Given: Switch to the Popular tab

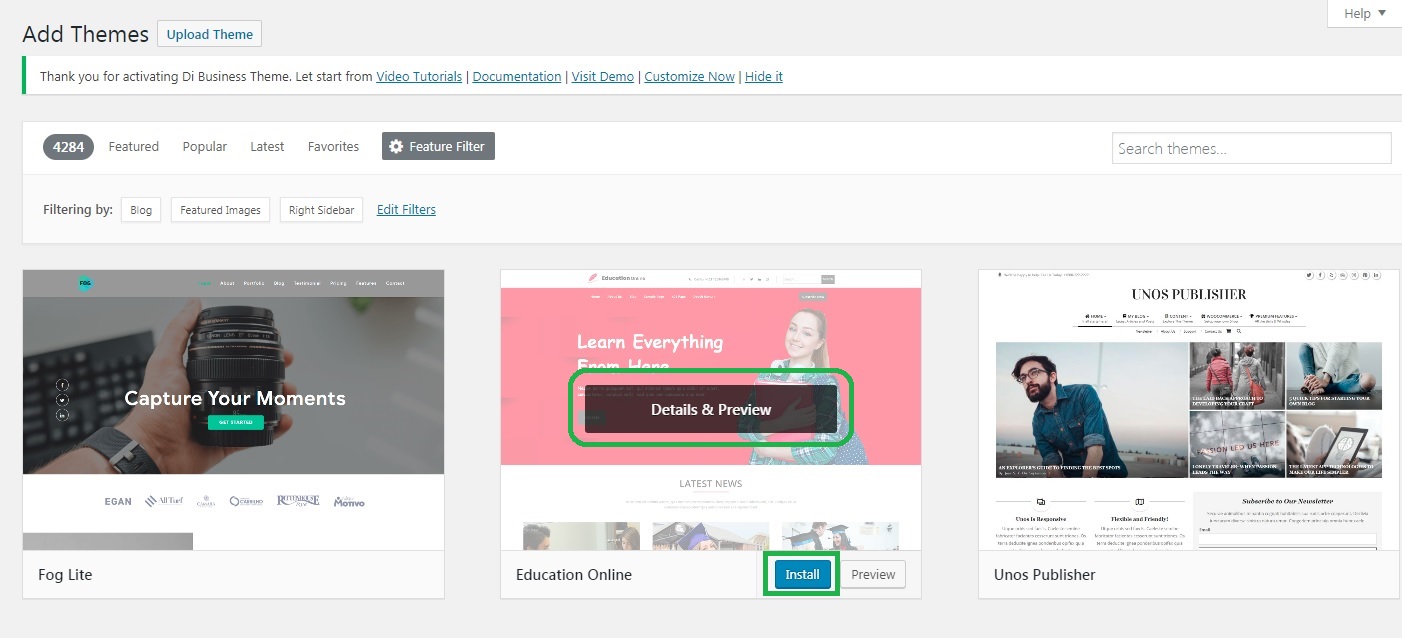Looking at the screenshot, I should pos(204,146).
